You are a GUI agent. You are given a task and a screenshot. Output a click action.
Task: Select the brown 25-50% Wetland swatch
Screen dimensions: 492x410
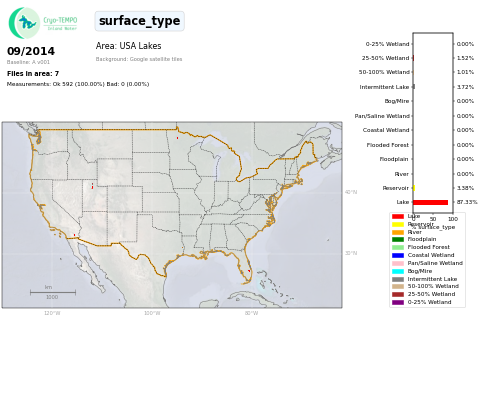click(x=398, y=294)
